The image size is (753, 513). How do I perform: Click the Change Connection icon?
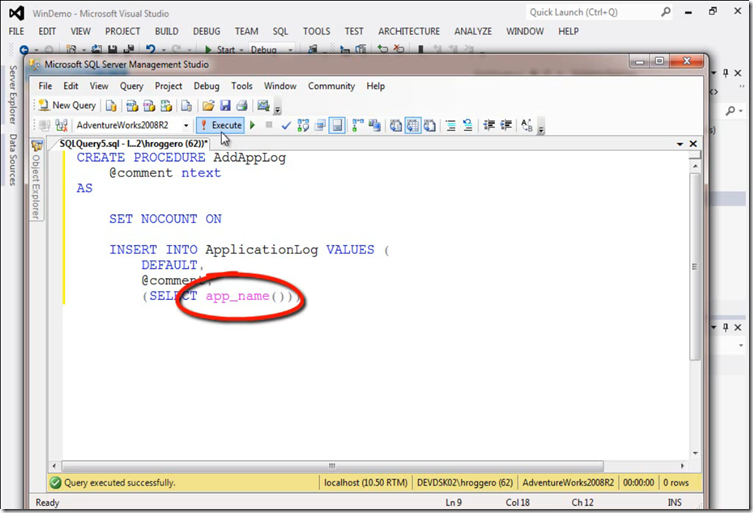pos(61,126)
